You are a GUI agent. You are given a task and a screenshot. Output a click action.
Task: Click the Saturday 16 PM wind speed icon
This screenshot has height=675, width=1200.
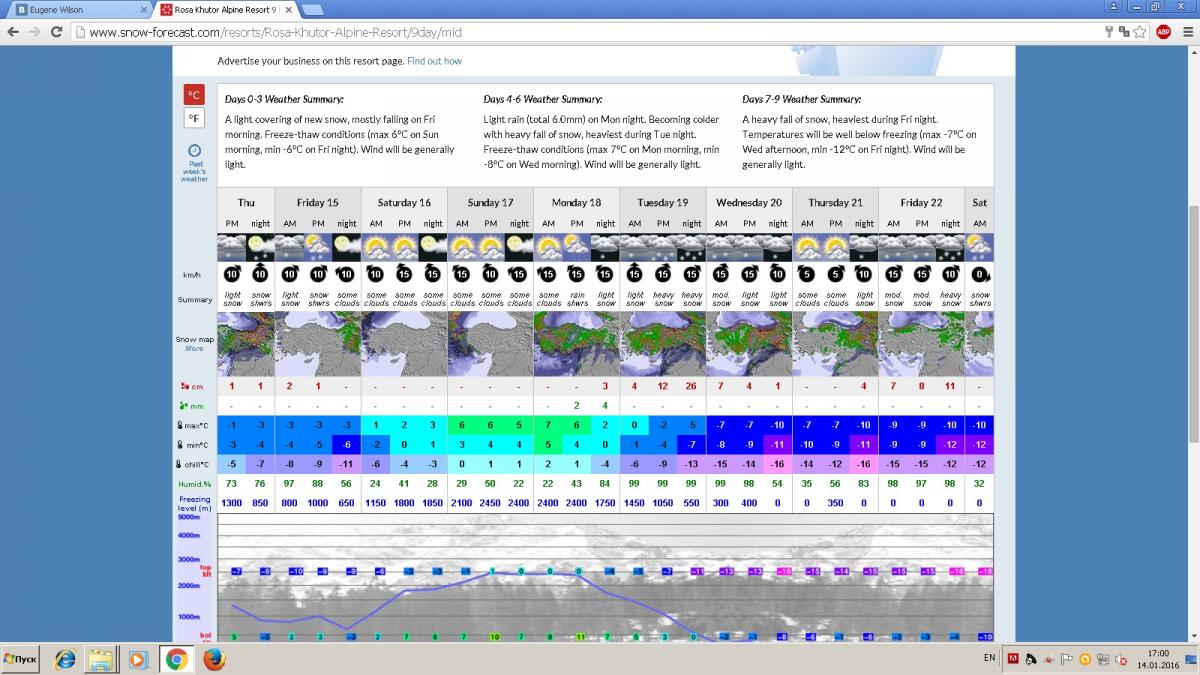coord(404,274)
